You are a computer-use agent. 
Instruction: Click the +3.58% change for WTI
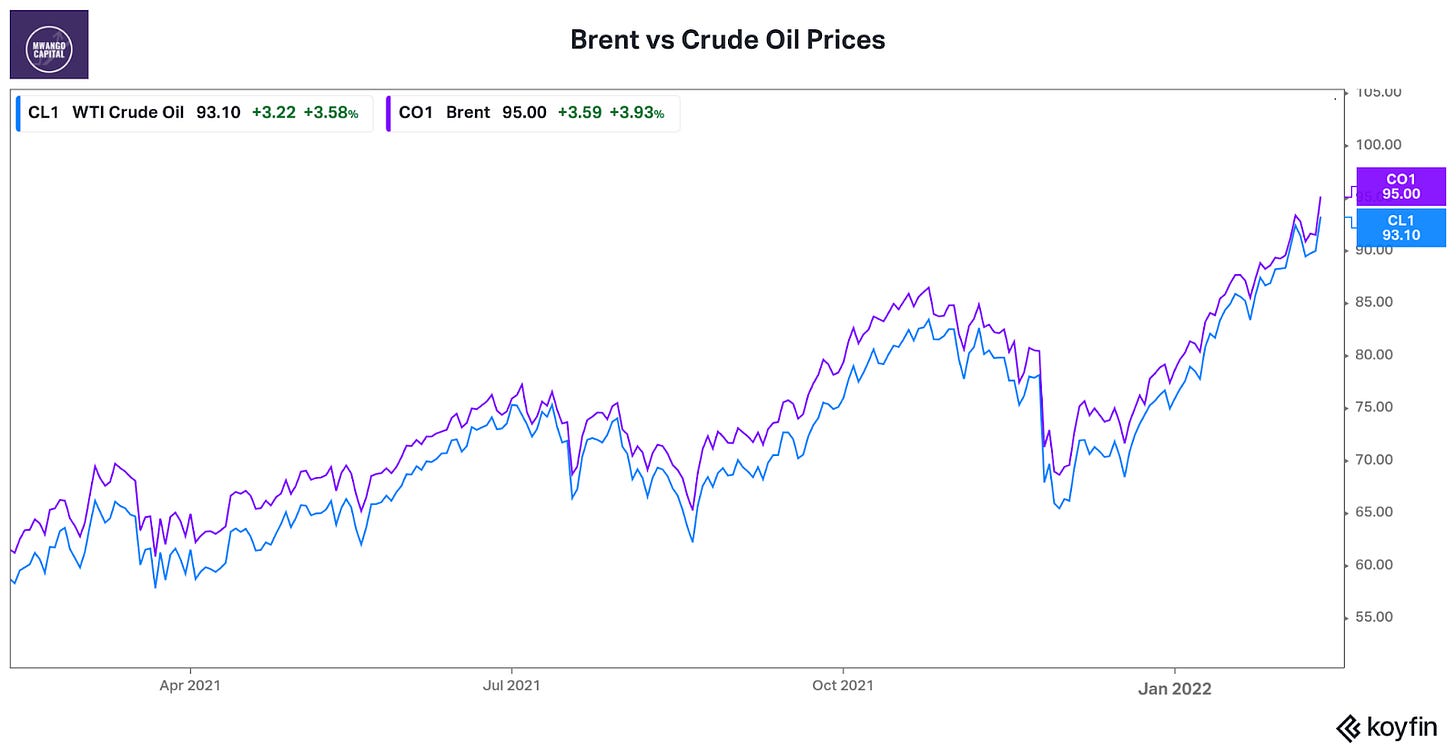coord(331,112)
